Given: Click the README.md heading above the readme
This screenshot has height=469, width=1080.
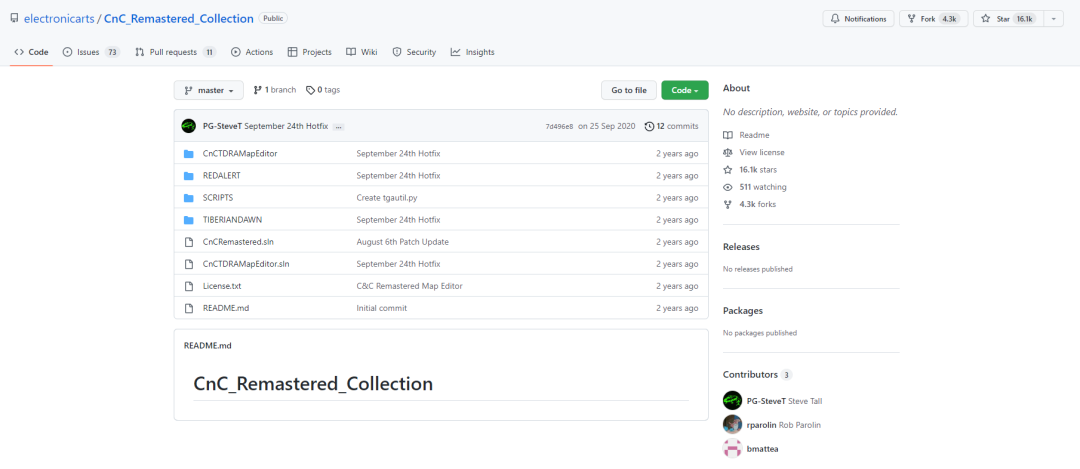Looking at the screenshot, I should [207, 346].
